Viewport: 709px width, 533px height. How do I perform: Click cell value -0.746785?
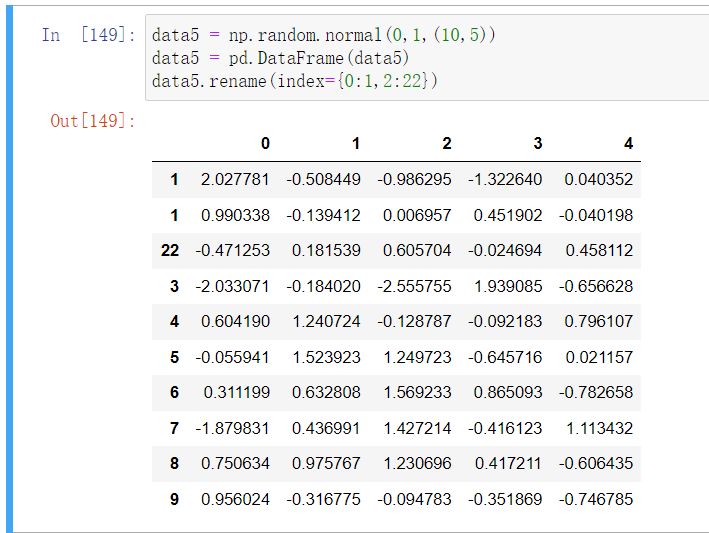pos(596,499)
